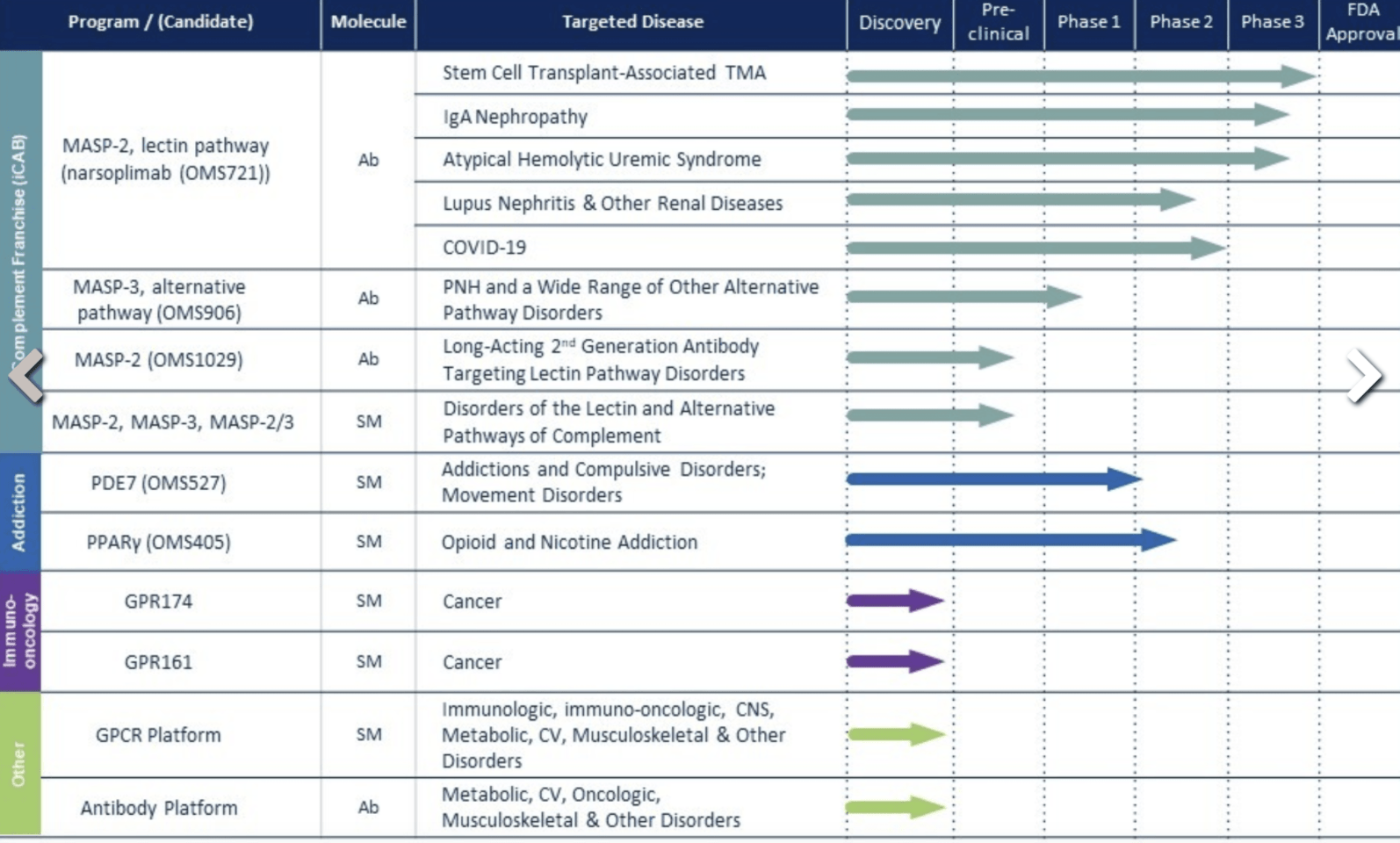Click the 'Complement Franchise (iCAB)' side label
The width and height of the screenshot is (1400, 843).
(19, 252)
